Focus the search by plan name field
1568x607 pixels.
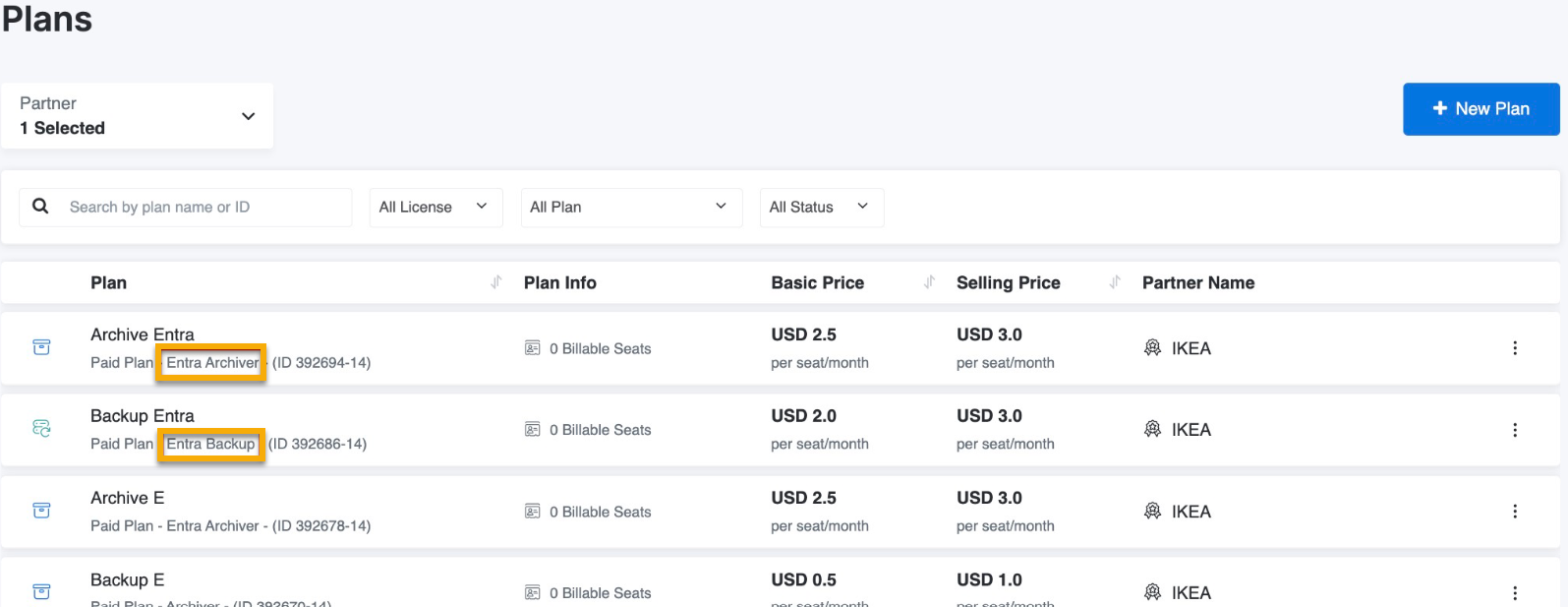click(204, 208)
